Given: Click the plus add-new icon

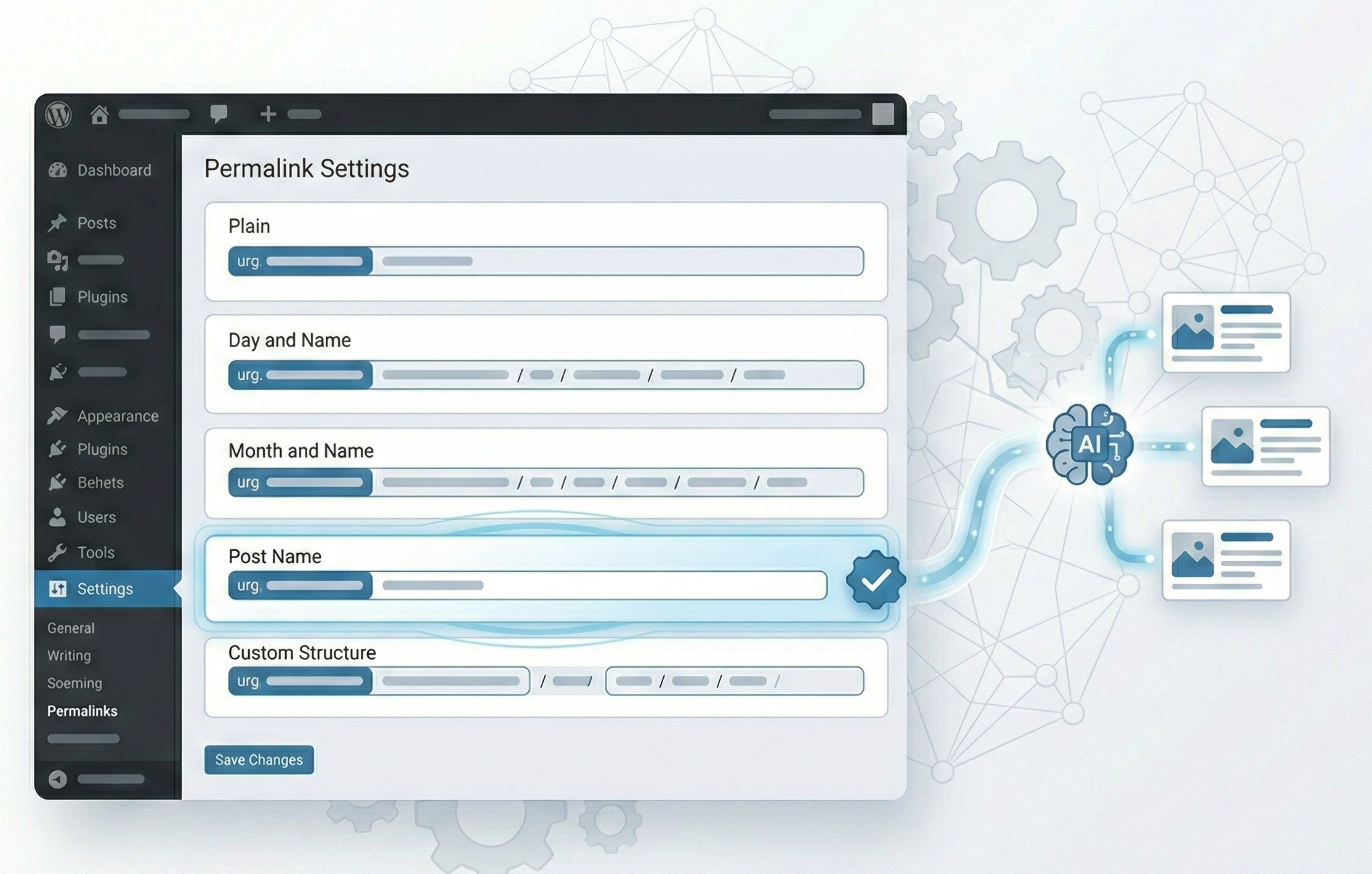Looking at the screenshot, I should click(268, 114).
